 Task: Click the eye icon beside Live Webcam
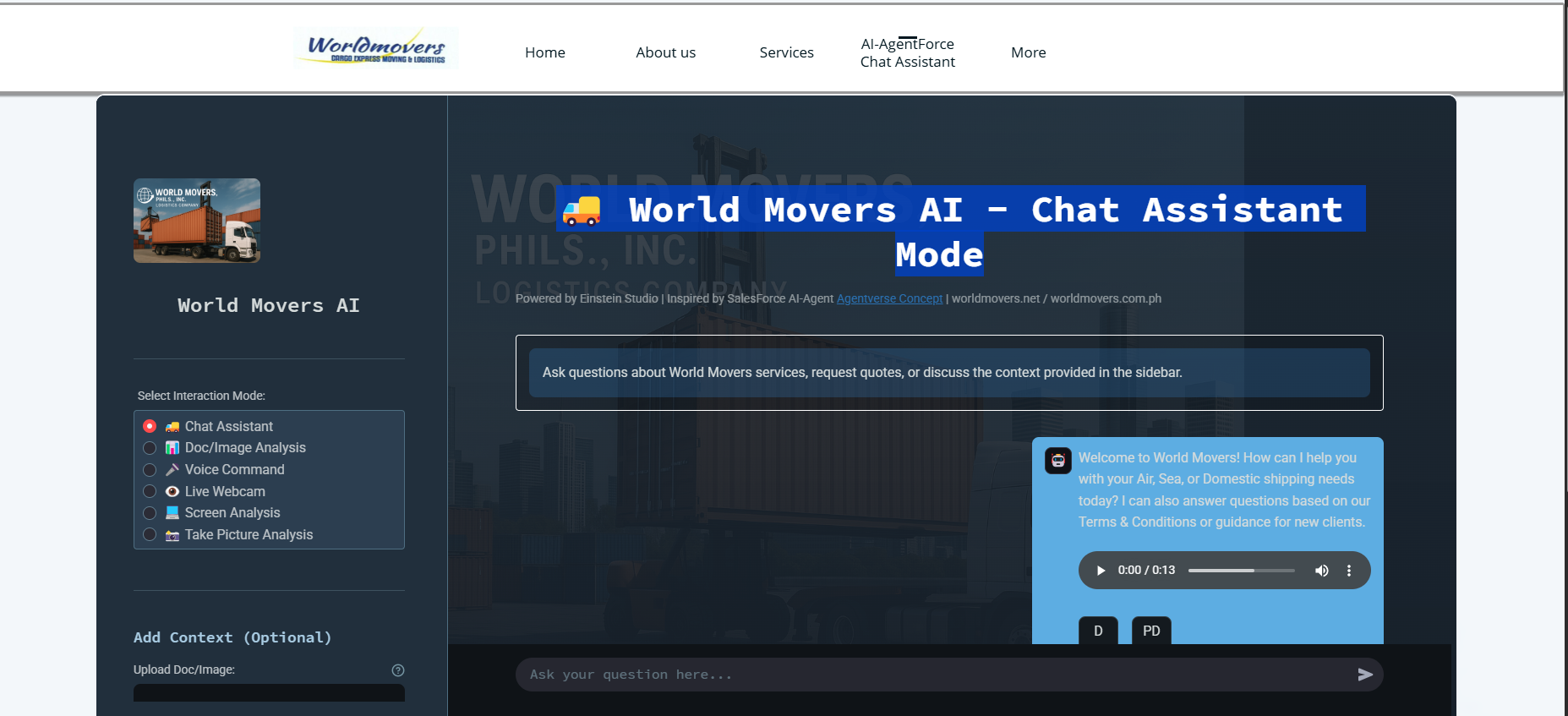pos(172,491)
